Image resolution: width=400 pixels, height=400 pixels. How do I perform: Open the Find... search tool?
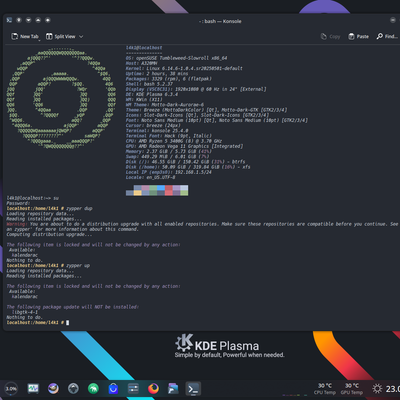pos(387,36)
